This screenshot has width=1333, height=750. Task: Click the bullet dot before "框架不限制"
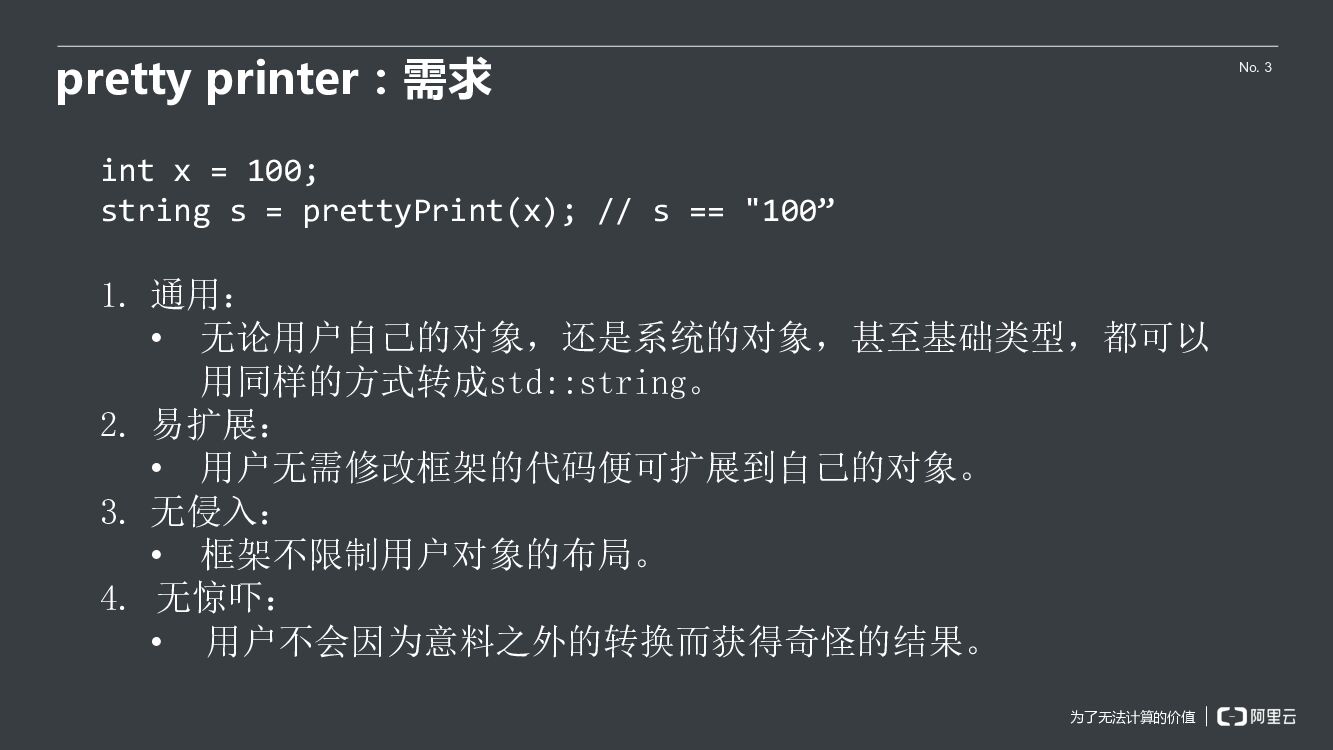coord(156,554)
